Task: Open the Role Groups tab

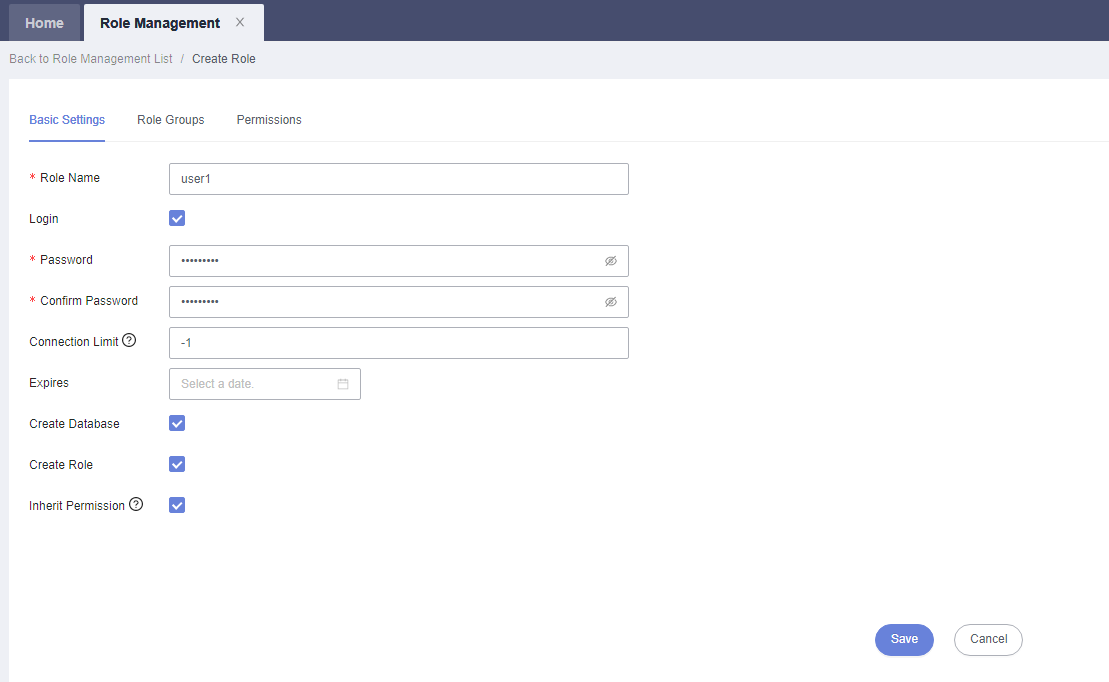Action: click(x=170, y=120)
